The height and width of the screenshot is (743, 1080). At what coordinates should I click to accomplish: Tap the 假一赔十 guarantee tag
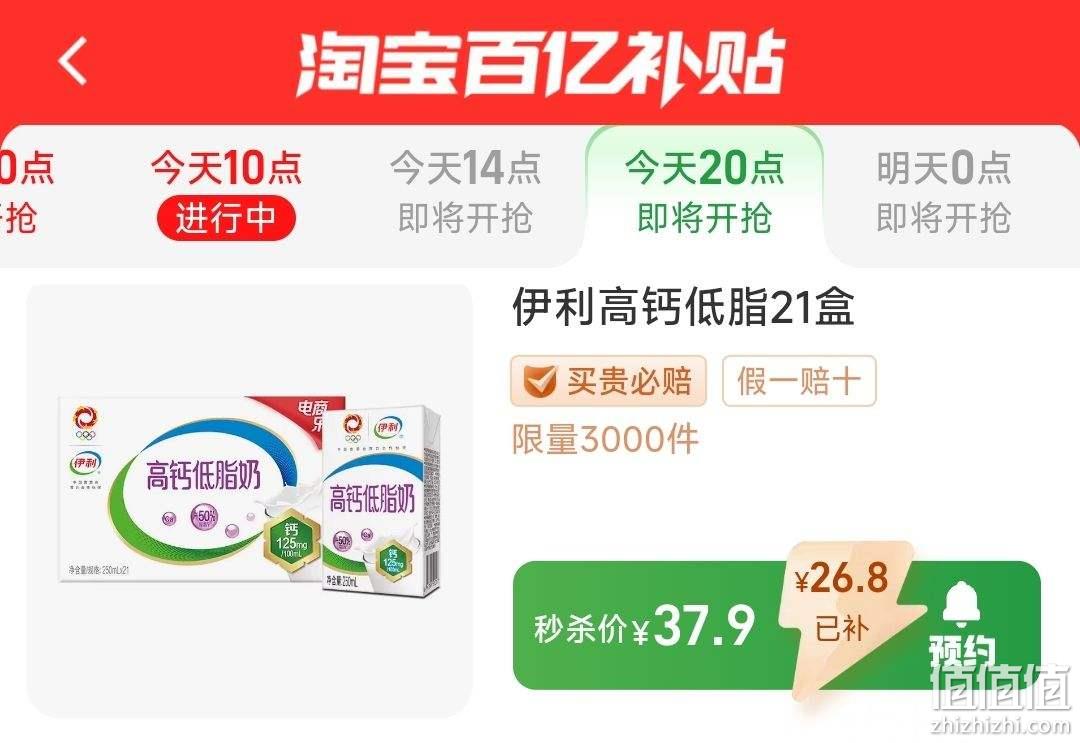point(799,381)
